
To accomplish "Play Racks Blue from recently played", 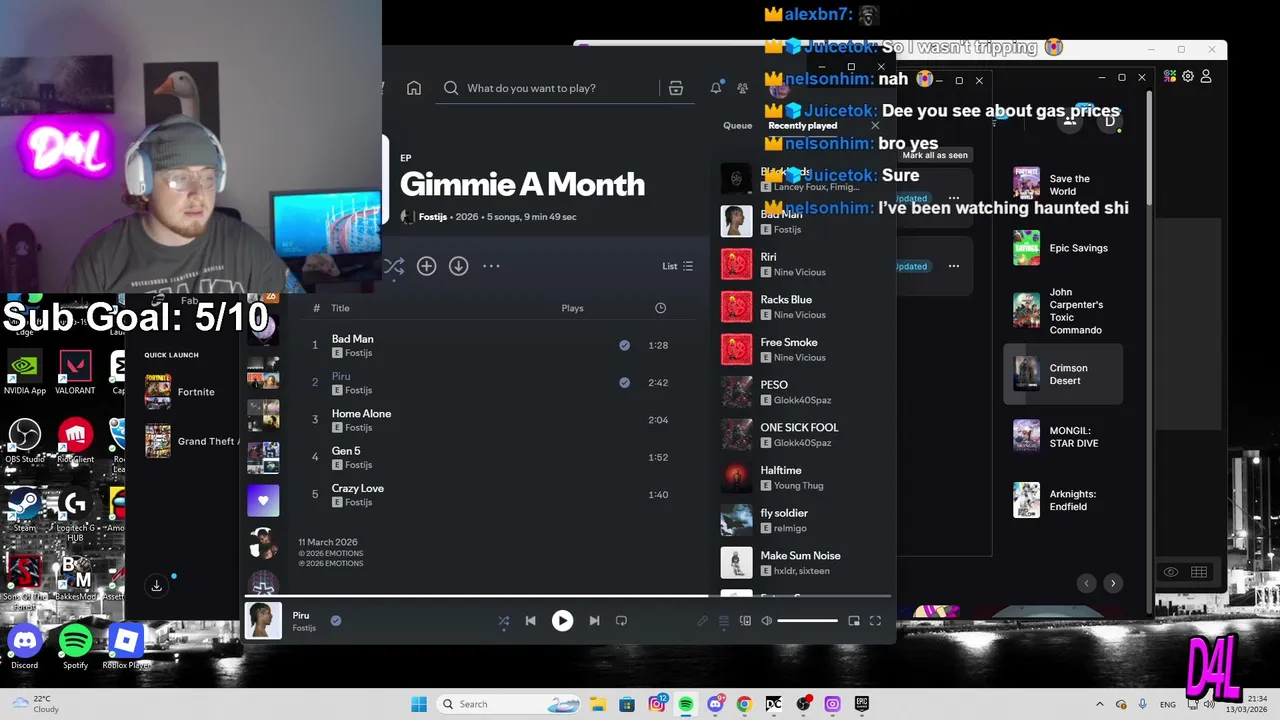I will tap(802, 307).
